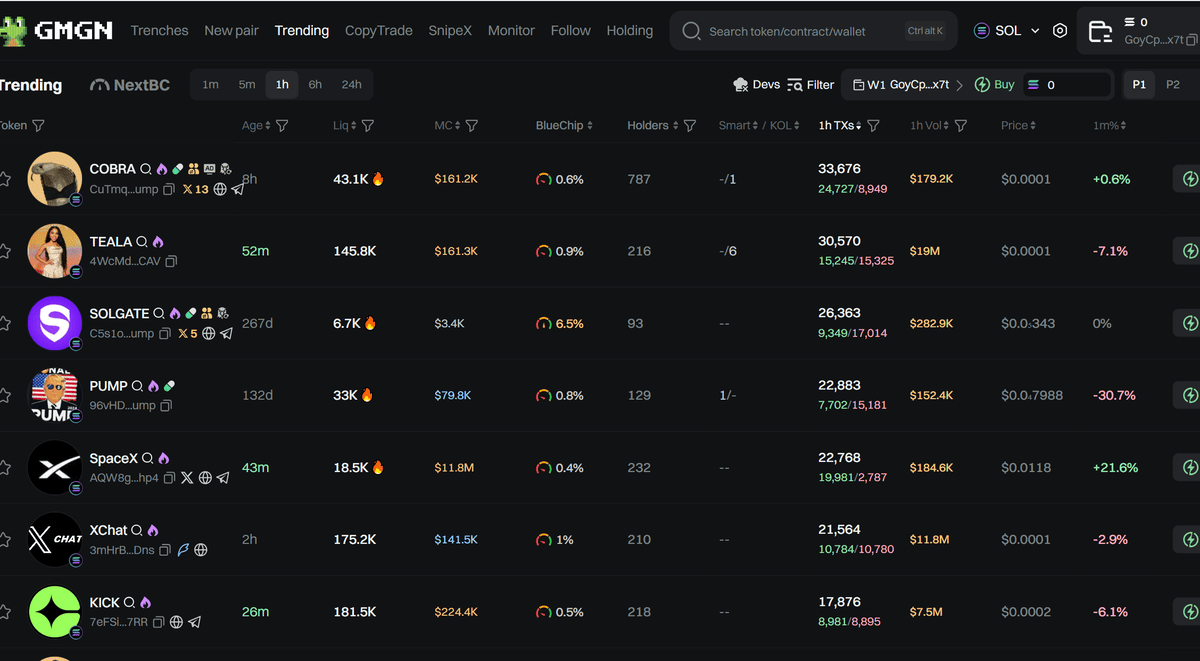The image size is (1200, 661).
Task: Open the Liq column filter funnel
Action: click(x=368, y=126)
